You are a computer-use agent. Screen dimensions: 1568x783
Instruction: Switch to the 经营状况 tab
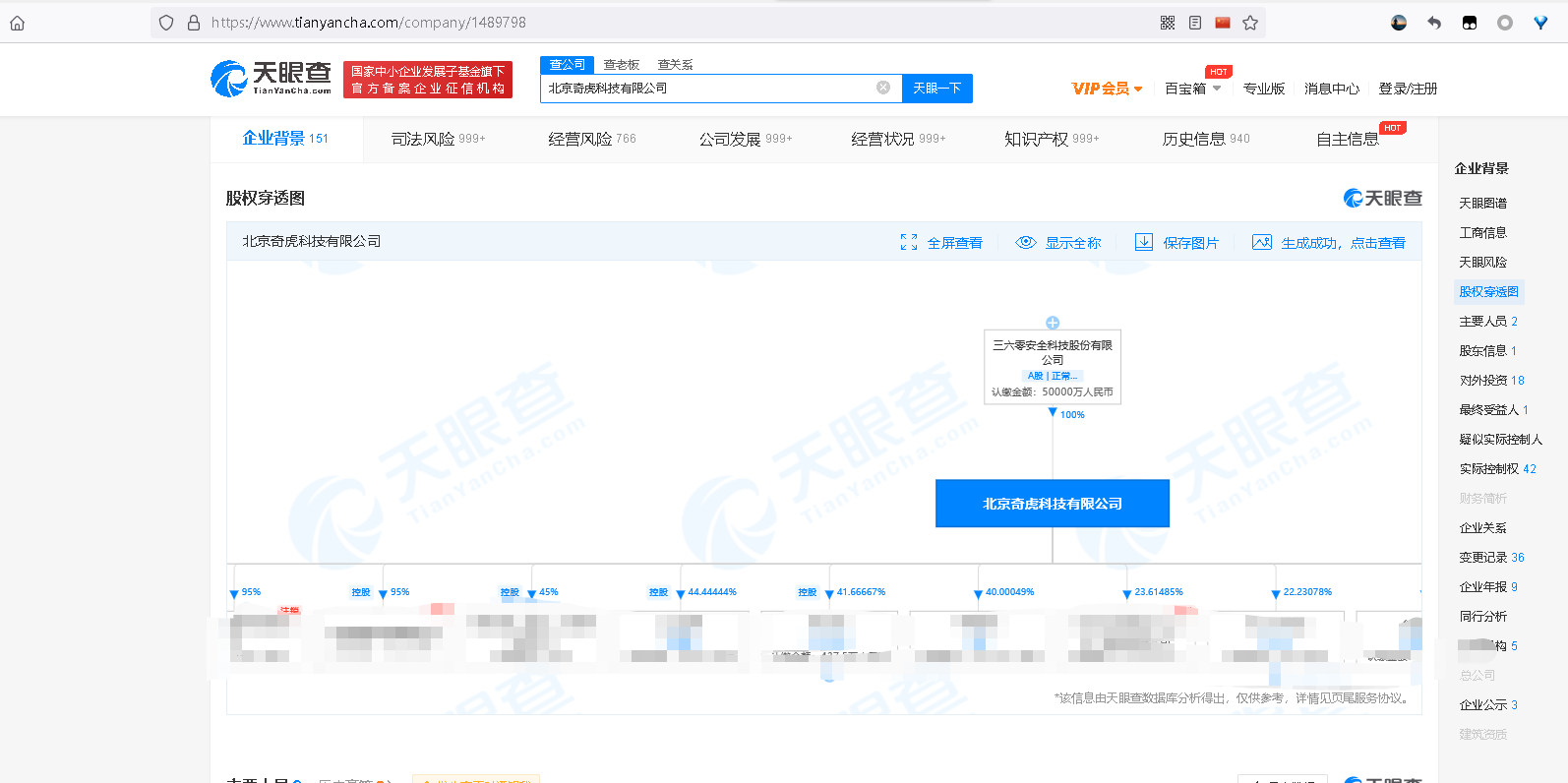[898, 139]
